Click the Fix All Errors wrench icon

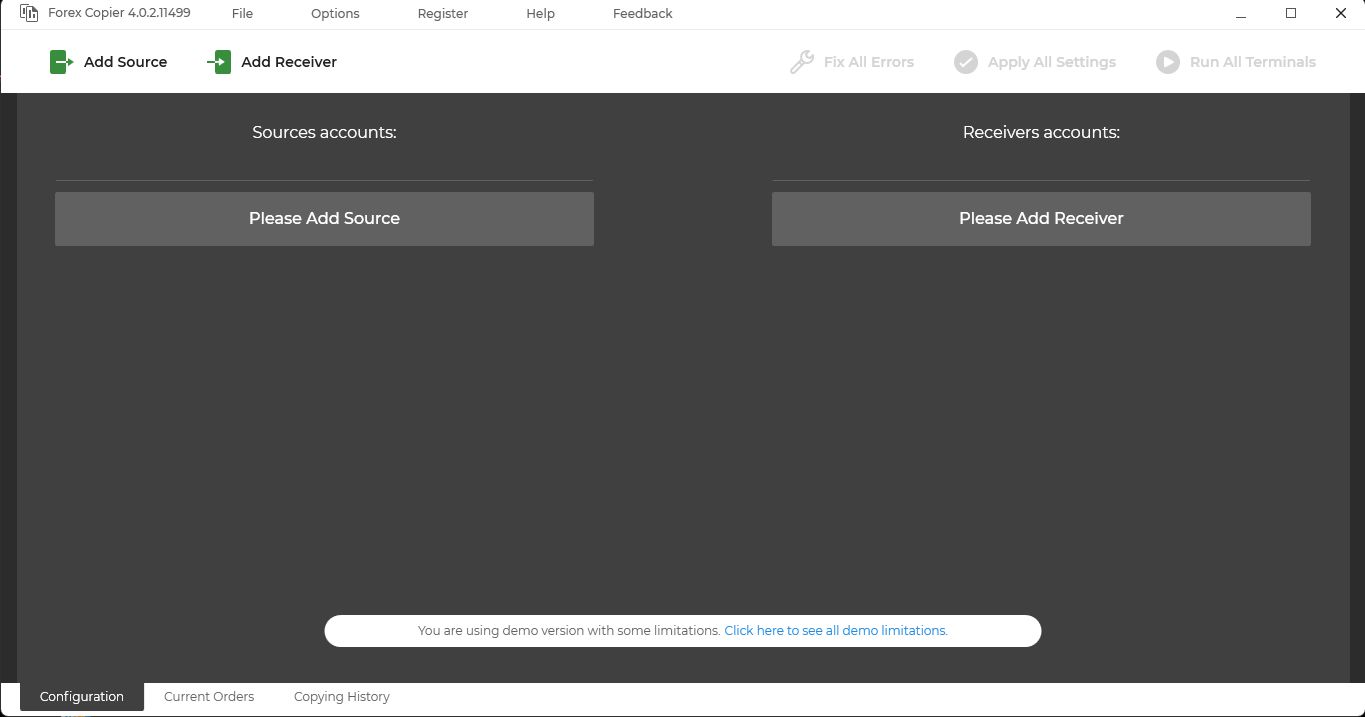click(x=801, y=61)
